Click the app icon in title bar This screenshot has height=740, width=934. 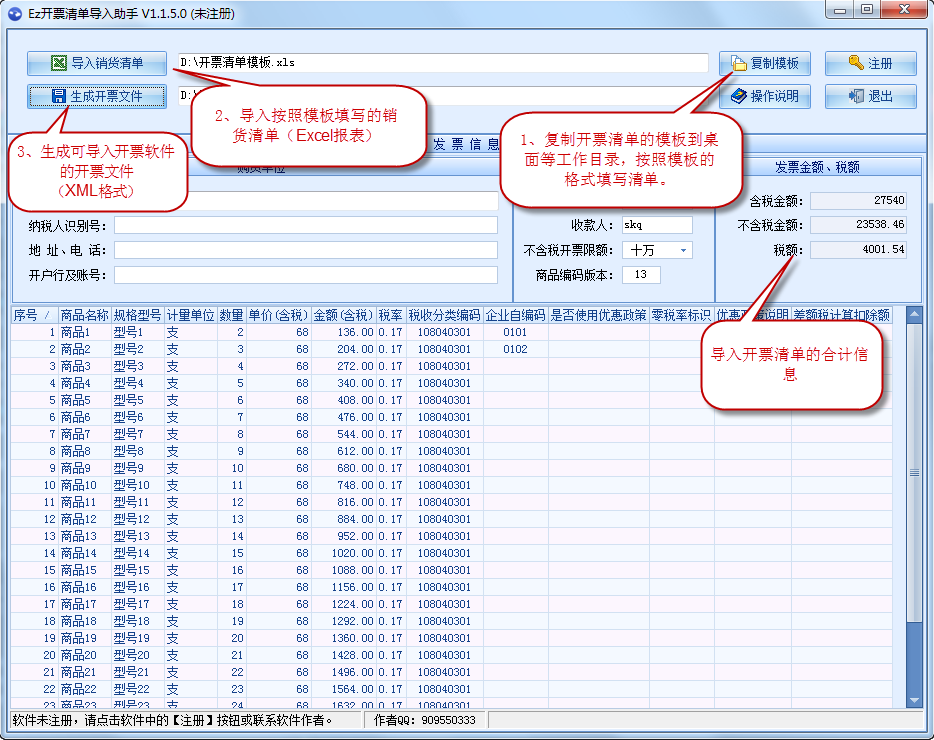click(14, 10)
